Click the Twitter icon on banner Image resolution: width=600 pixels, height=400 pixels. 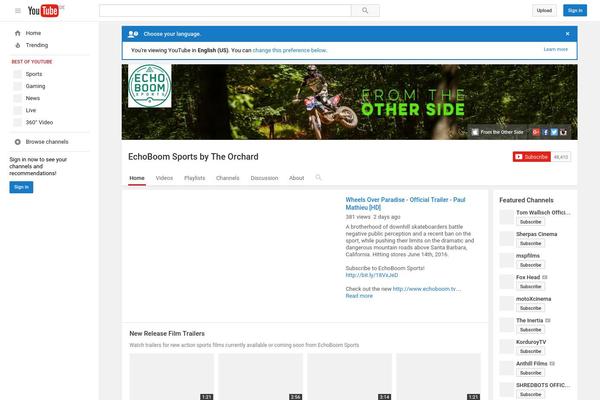(x=554, y=132)
